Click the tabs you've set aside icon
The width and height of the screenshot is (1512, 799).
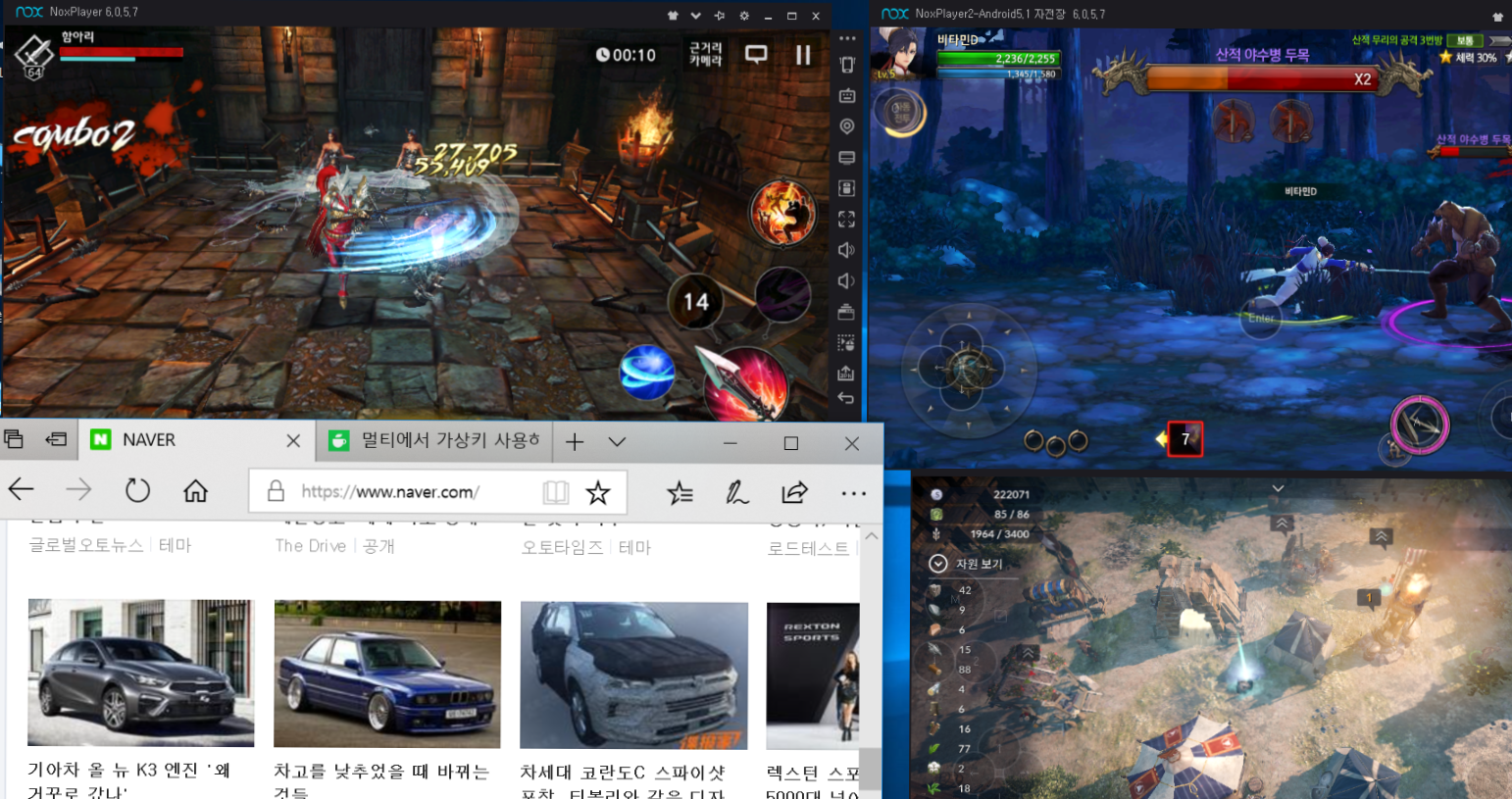[14, 439]
